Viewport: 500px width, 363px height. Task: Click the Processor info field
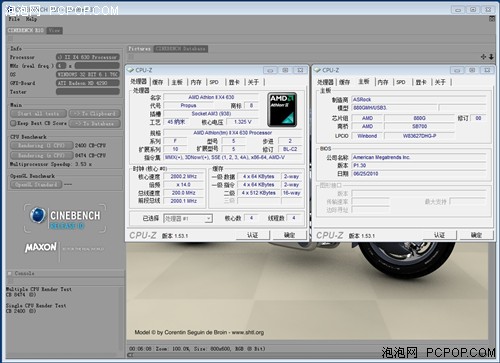click(88, 57)
